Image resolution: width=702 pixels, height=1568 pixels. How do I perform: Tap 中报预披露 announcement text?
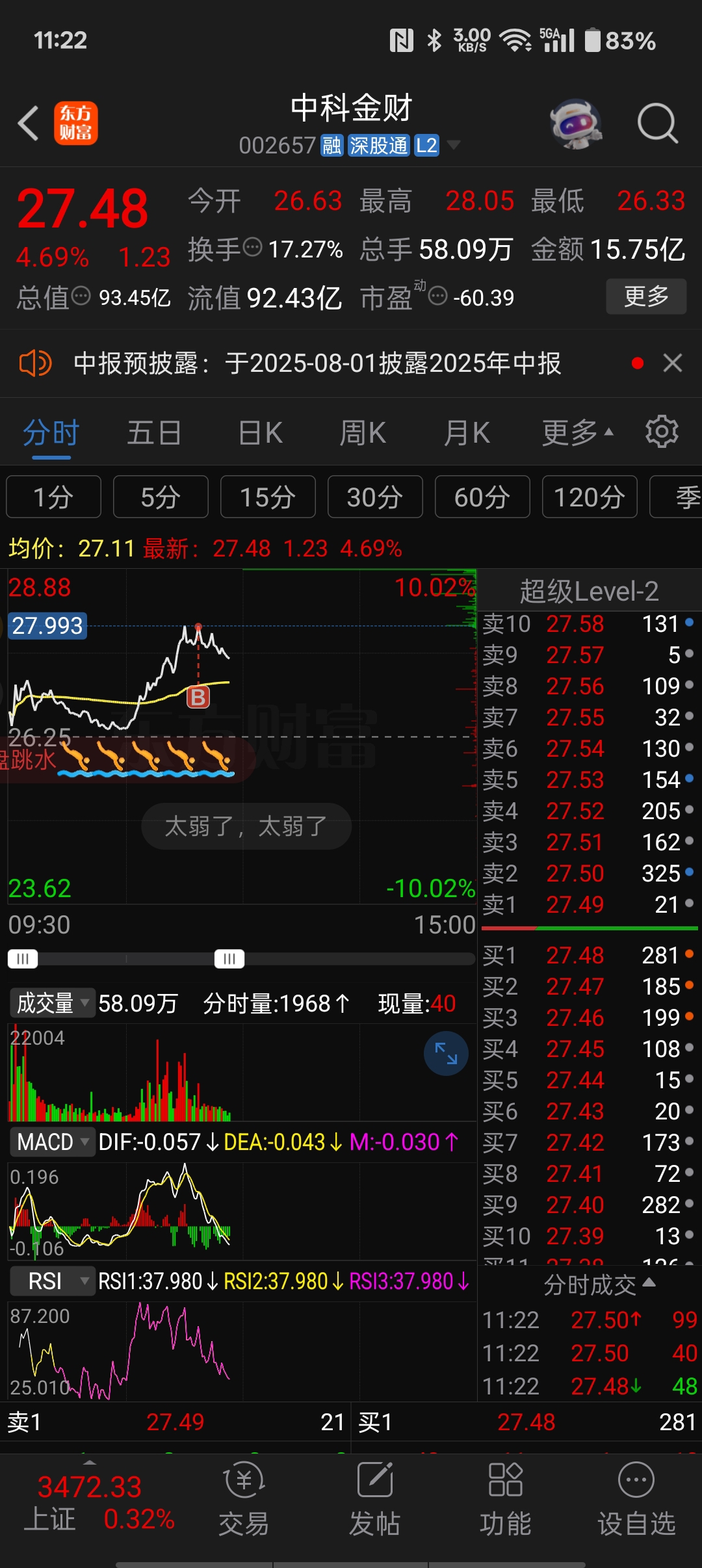tap(317, 363)
